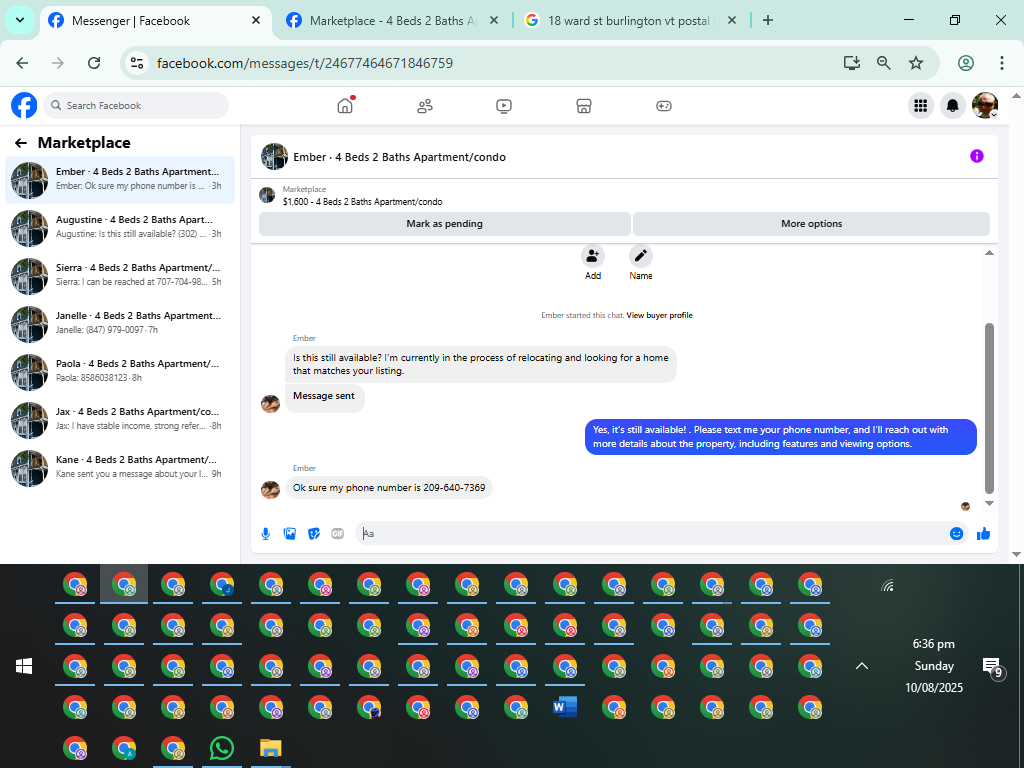
Task: Open the Facebook home logo
Action: 24,105
